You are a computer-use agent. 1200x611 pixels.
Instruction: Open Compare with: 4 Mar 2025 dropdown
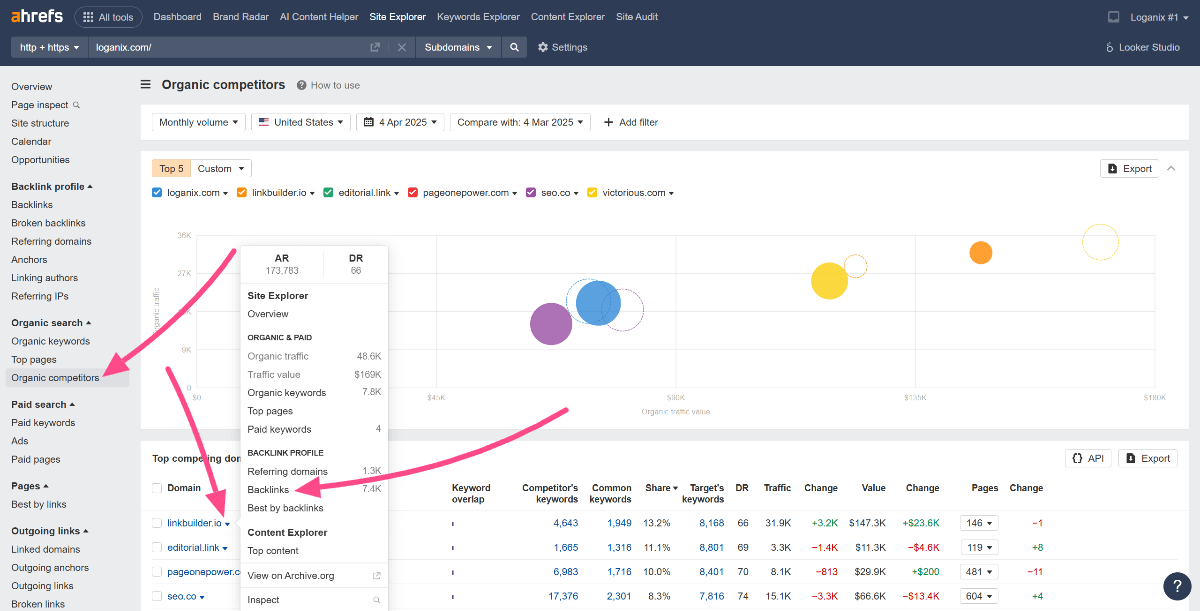pos(520,122)
